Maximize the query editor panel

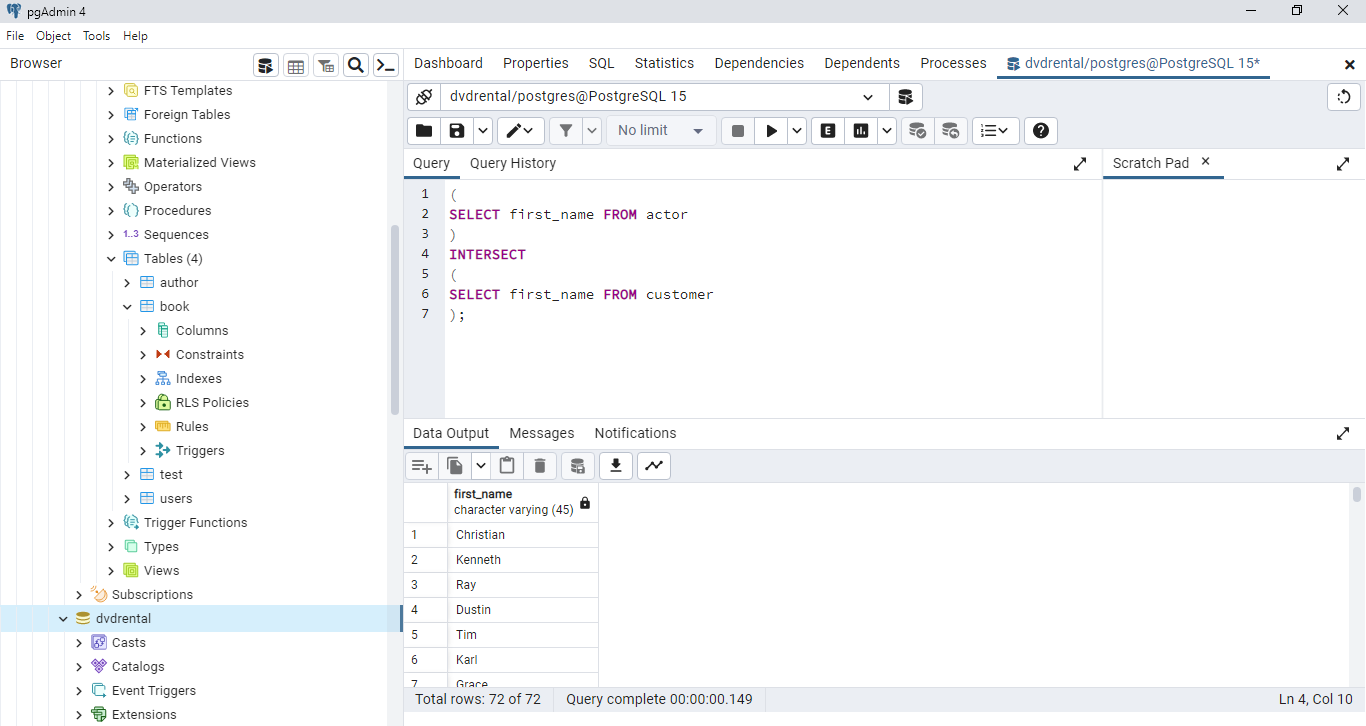(1080, 164)
